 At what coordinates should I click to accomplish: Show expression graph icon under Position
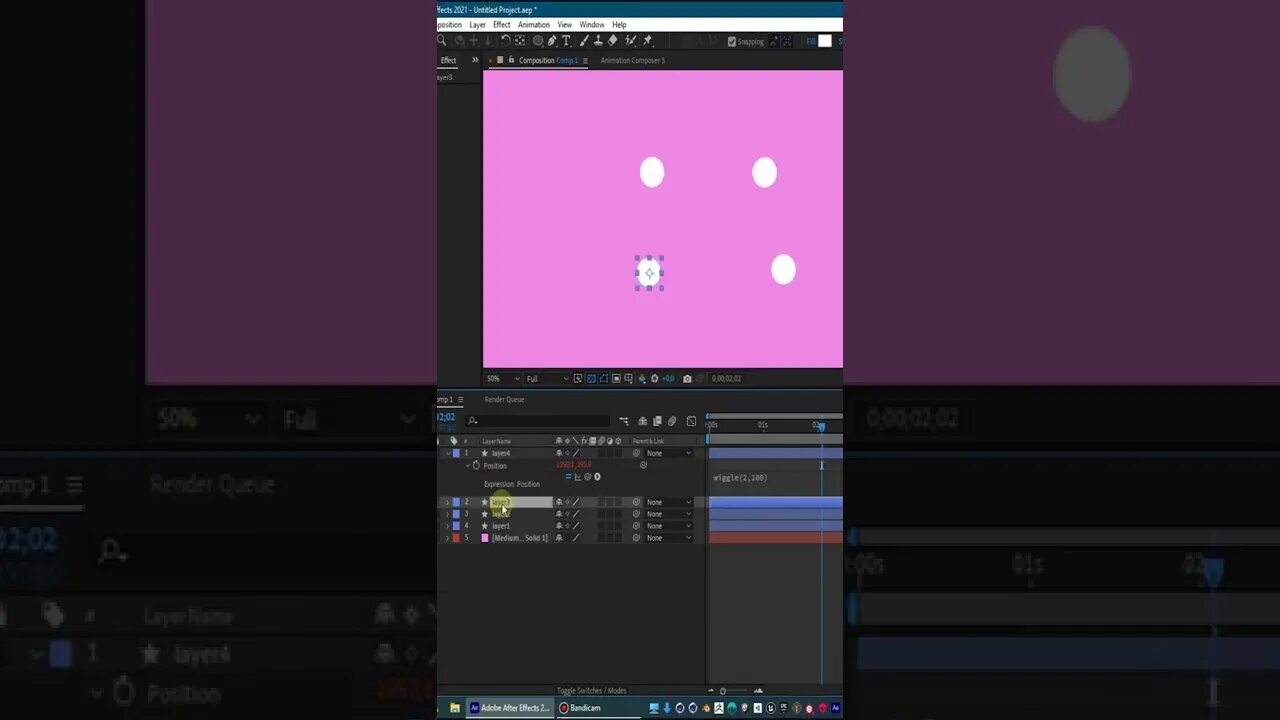[578, 477]
